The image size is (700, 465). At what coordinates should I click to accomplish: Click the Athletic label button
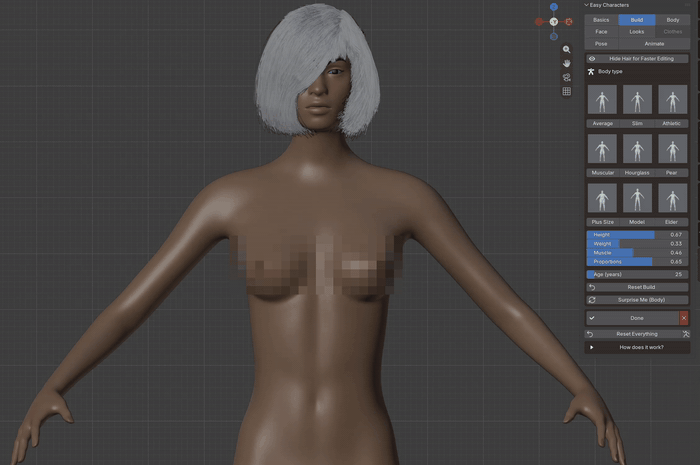click(x=671, y=124)
